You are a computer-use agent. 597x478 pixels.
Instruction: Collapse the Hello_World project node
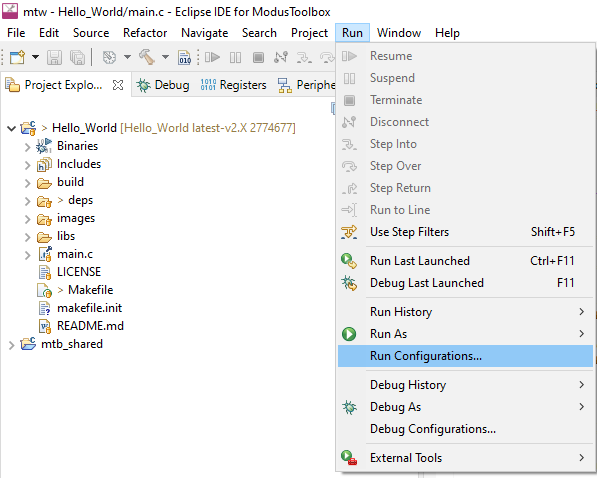(x=11, y=128)
